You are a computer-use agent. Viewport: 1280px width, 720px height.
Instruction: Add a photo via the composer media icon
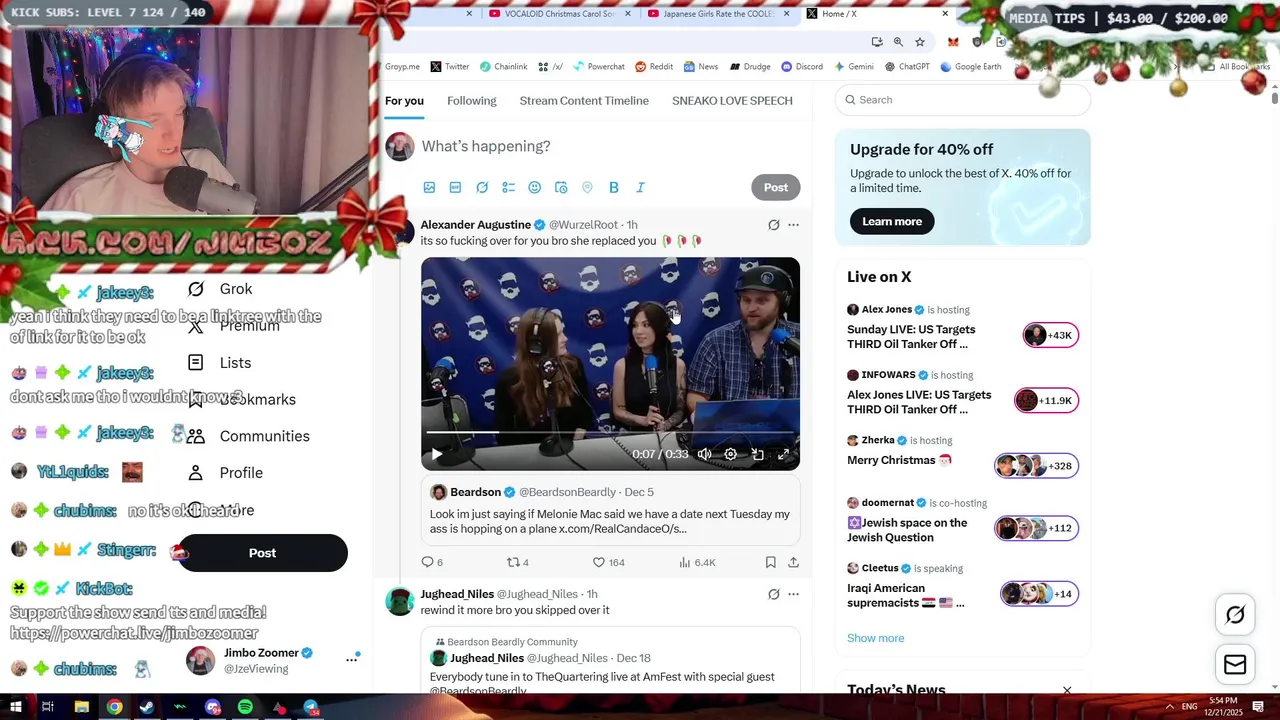[429, 187]
